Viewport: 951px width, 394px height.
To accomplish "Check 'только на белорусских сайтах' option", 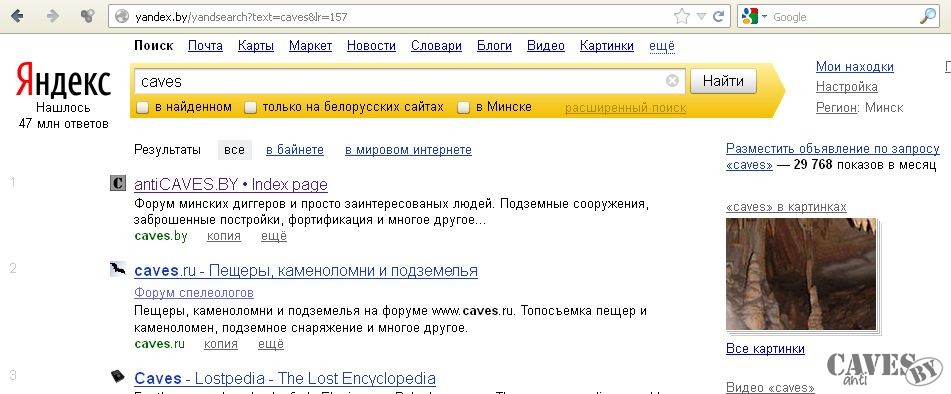I will click(x=250, y=108).
